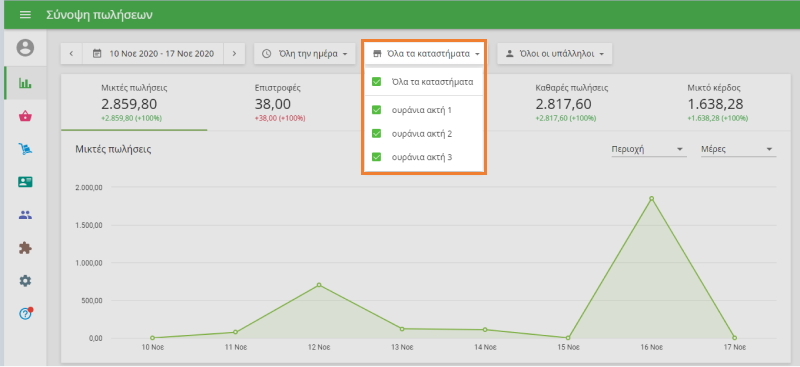The height and width of the screenshot is (367, 800).
Task: Open the customers people icon
Action: 25,215
